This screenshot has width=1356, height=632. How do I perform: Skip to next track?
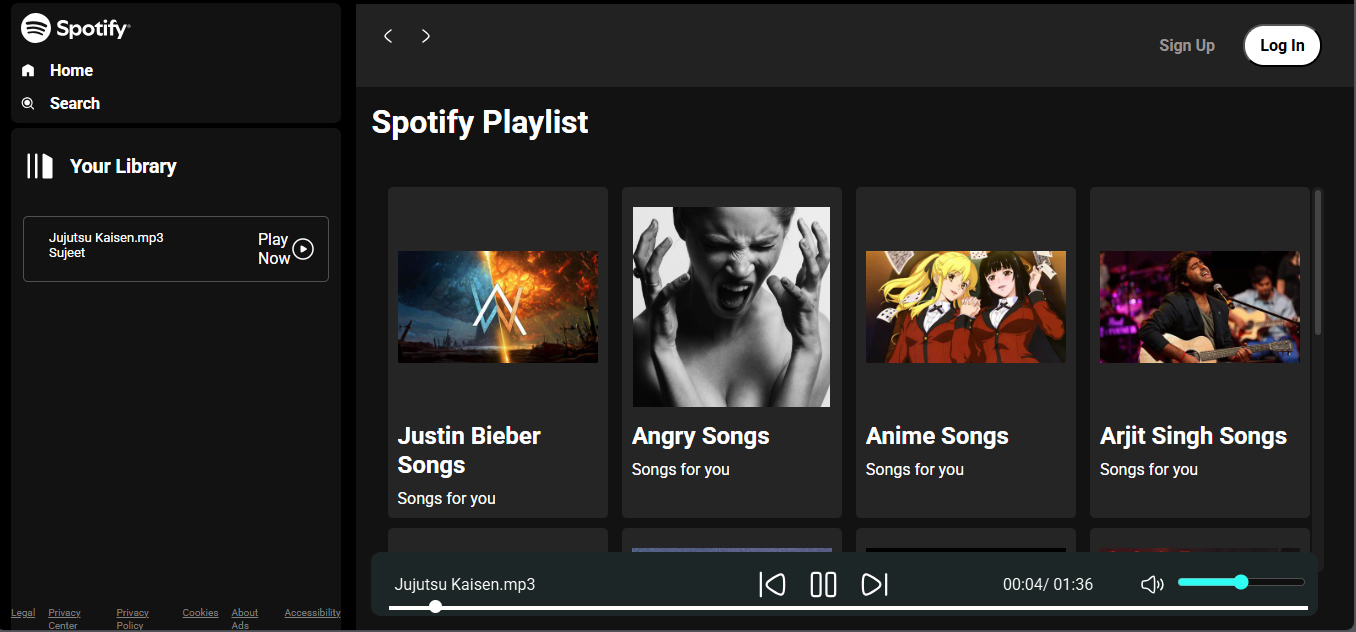coord(875,584)
